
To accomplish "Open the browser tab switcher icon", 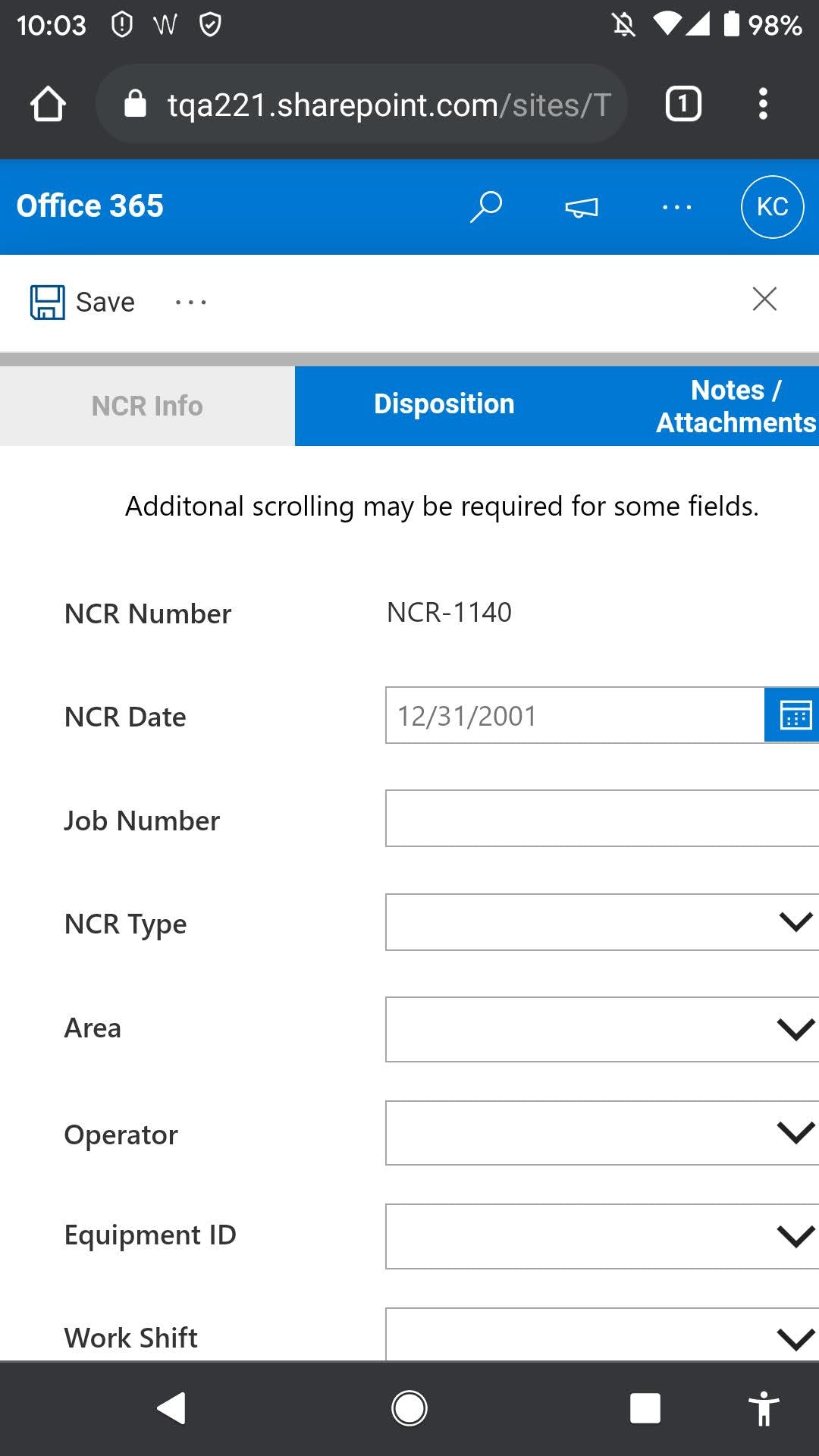I will click(682, 104).
